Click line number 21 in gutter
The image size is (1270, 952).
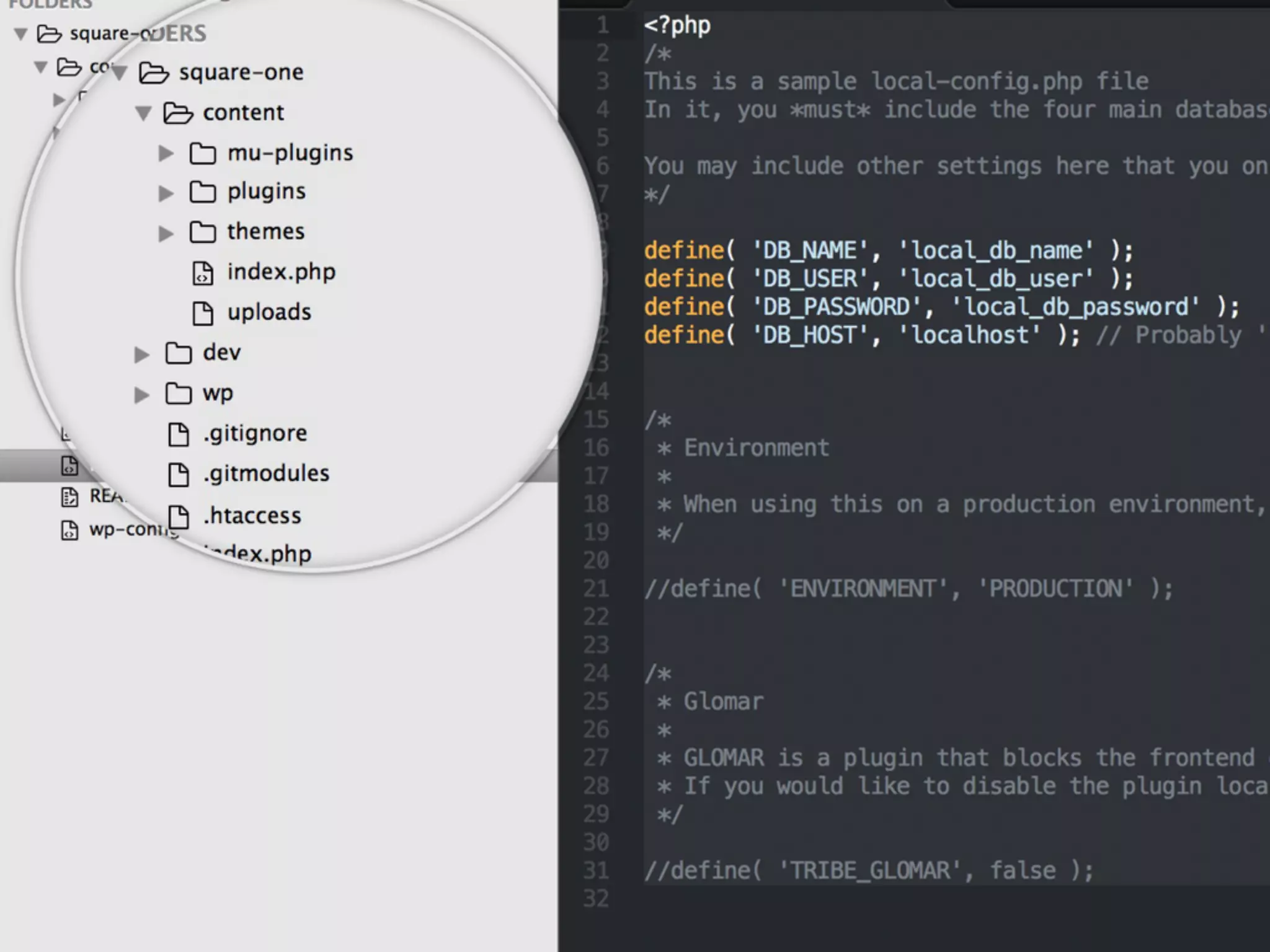(596, 588)
